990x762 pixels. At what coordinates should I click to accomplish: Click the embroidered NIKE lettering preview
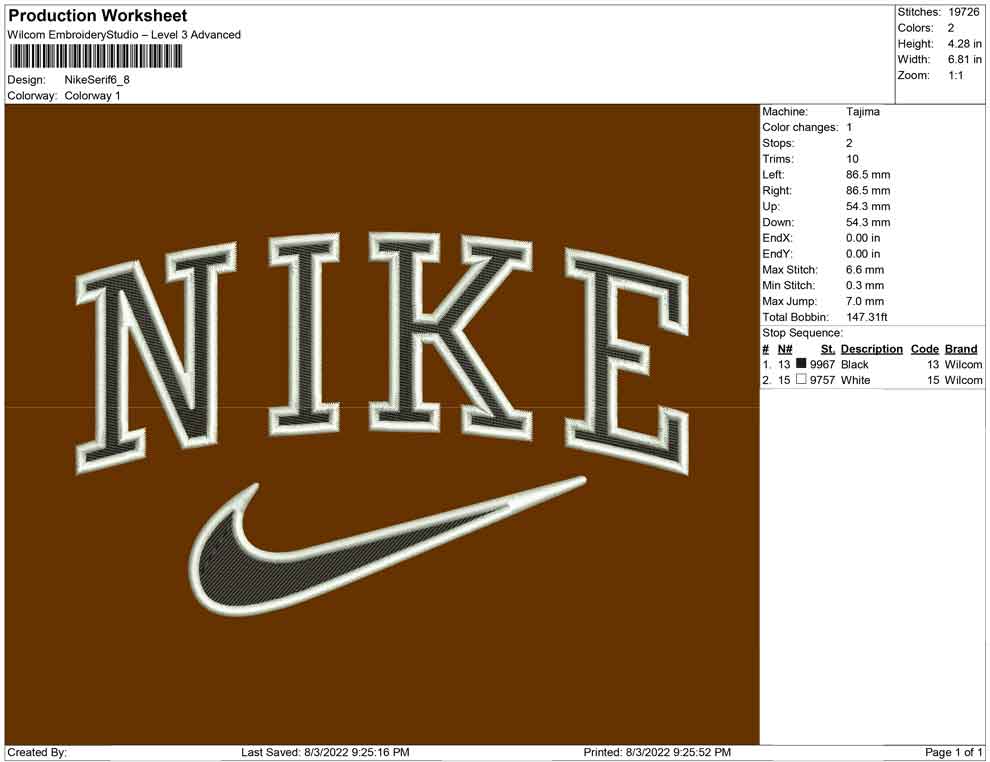point(383,352)
